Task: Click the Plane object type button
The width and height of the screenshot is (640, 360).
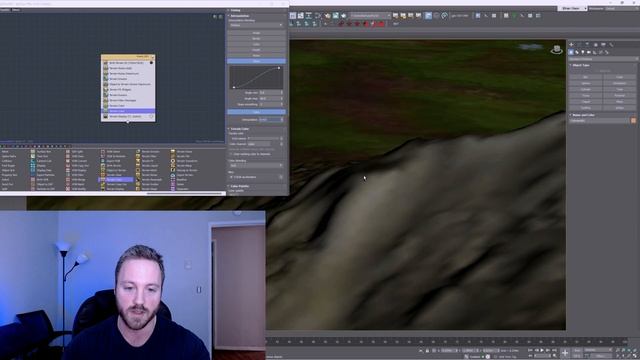Action: (620, 102)
